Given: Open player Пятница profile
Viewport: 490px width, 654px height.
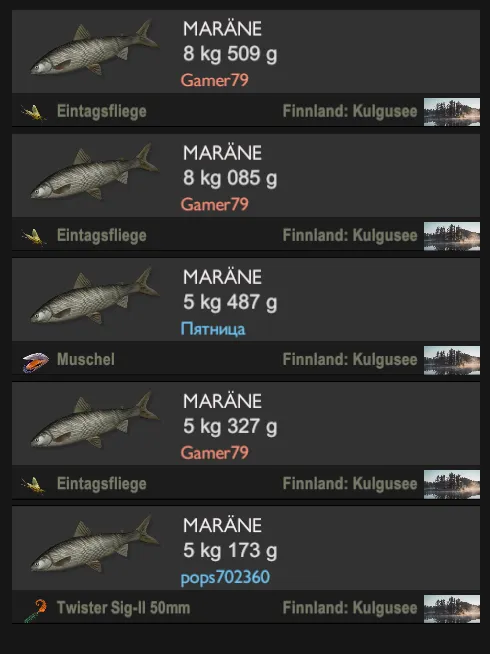Looking at the screenshot, I should click(213, 329).
